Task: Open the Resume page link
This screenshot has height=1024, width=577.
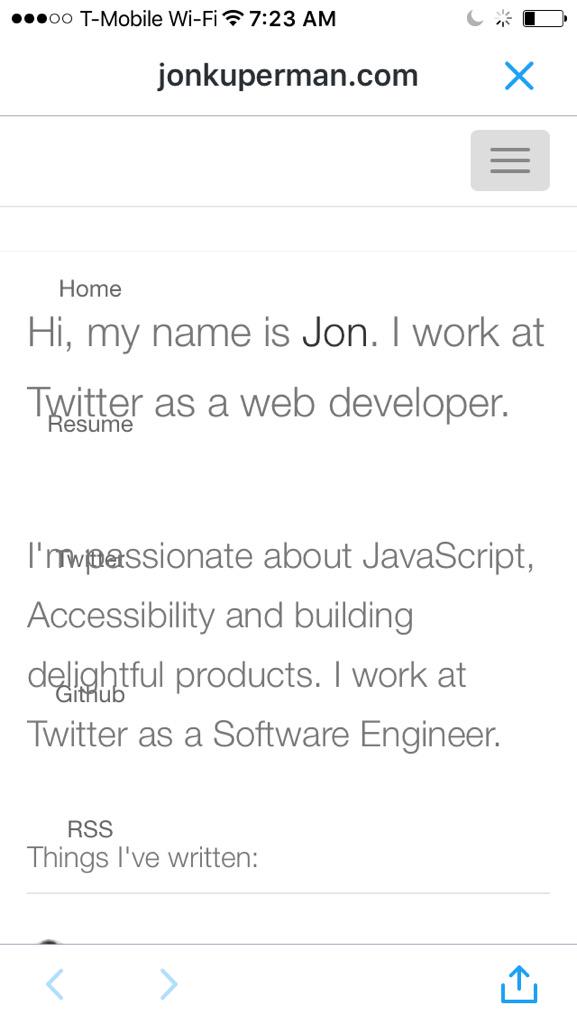Action: [90, 424]
